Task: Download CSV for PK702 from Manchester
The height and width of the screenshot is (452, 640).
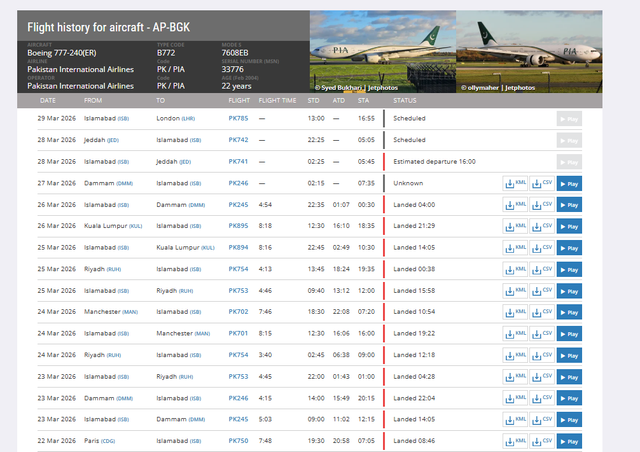Action: tap(542, 312)
